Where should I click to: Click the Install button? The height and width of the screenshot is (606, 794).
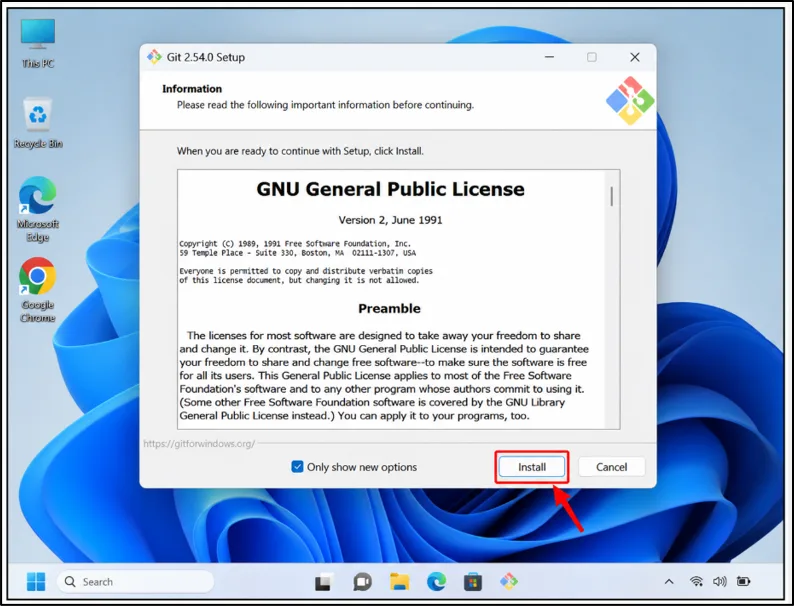(x=532, y=467)
